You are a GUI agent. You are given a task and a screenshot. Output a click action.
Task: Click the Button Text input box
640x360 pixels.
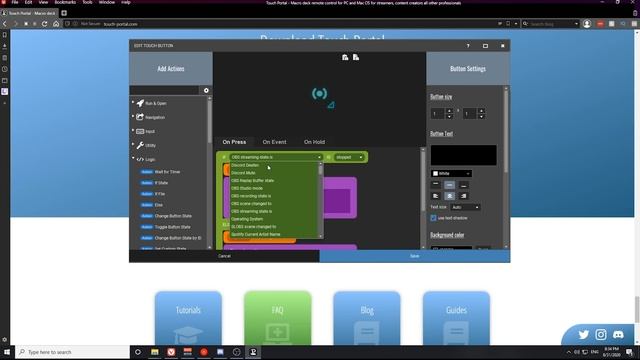pos(464,155)
